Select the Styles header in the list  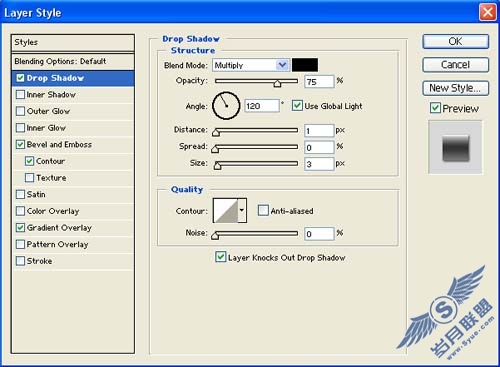coord(73,42)
